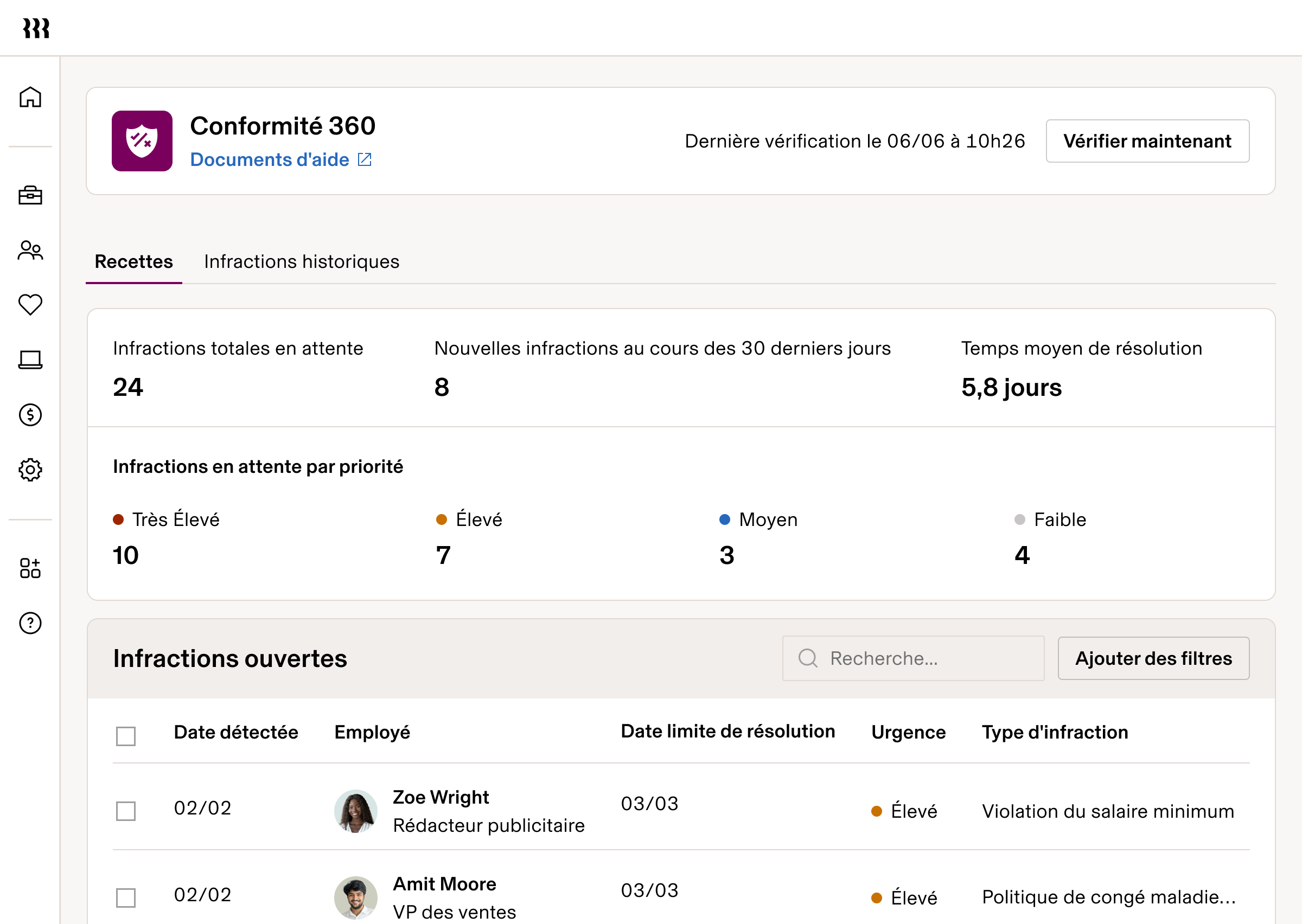Open the gear settings icon
Viewport: 1302px width, 924px height.
tap(30, 470)
